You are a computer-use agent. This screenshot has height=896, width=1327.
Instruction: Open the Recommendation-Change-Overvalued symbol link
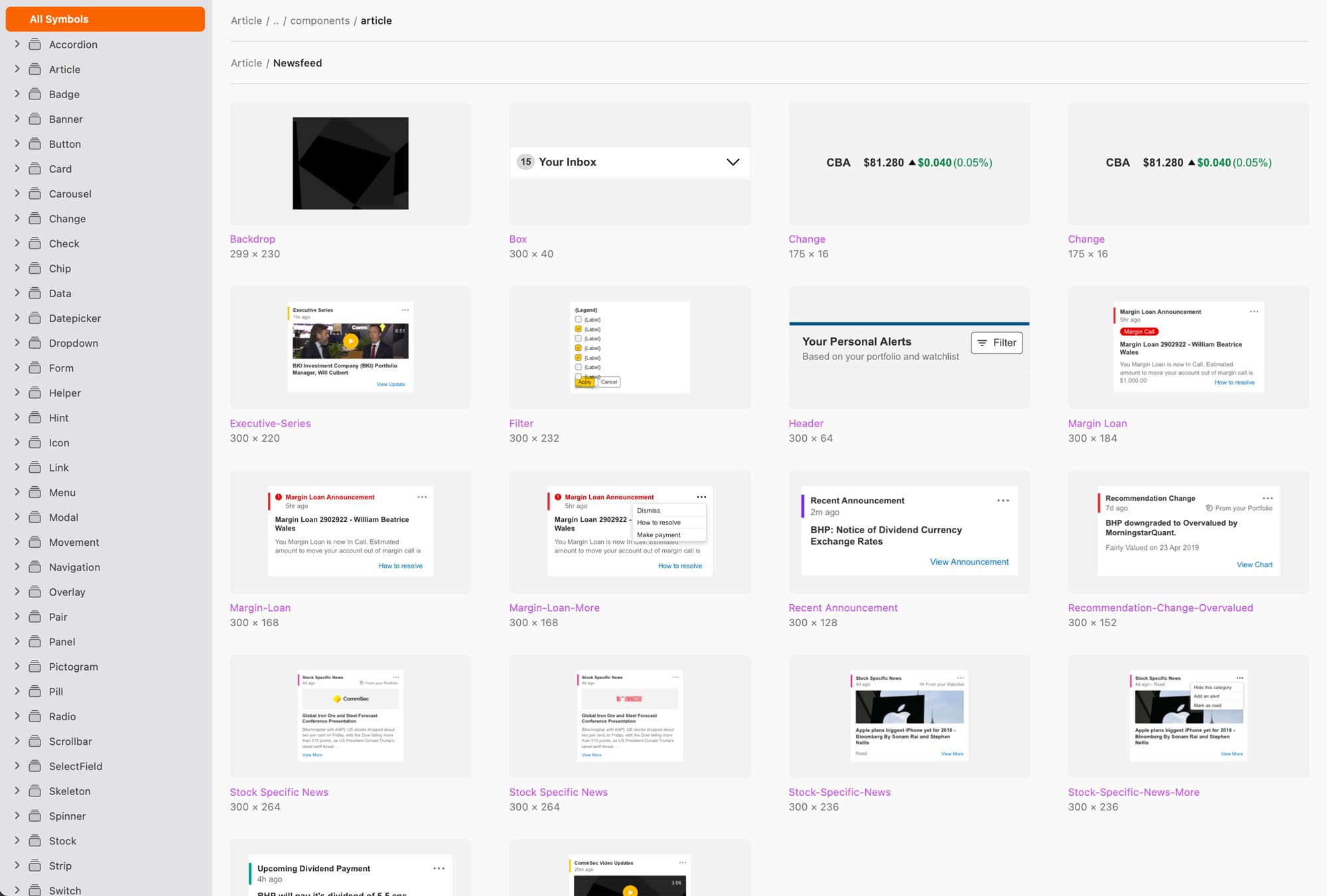click(1160, 608)
